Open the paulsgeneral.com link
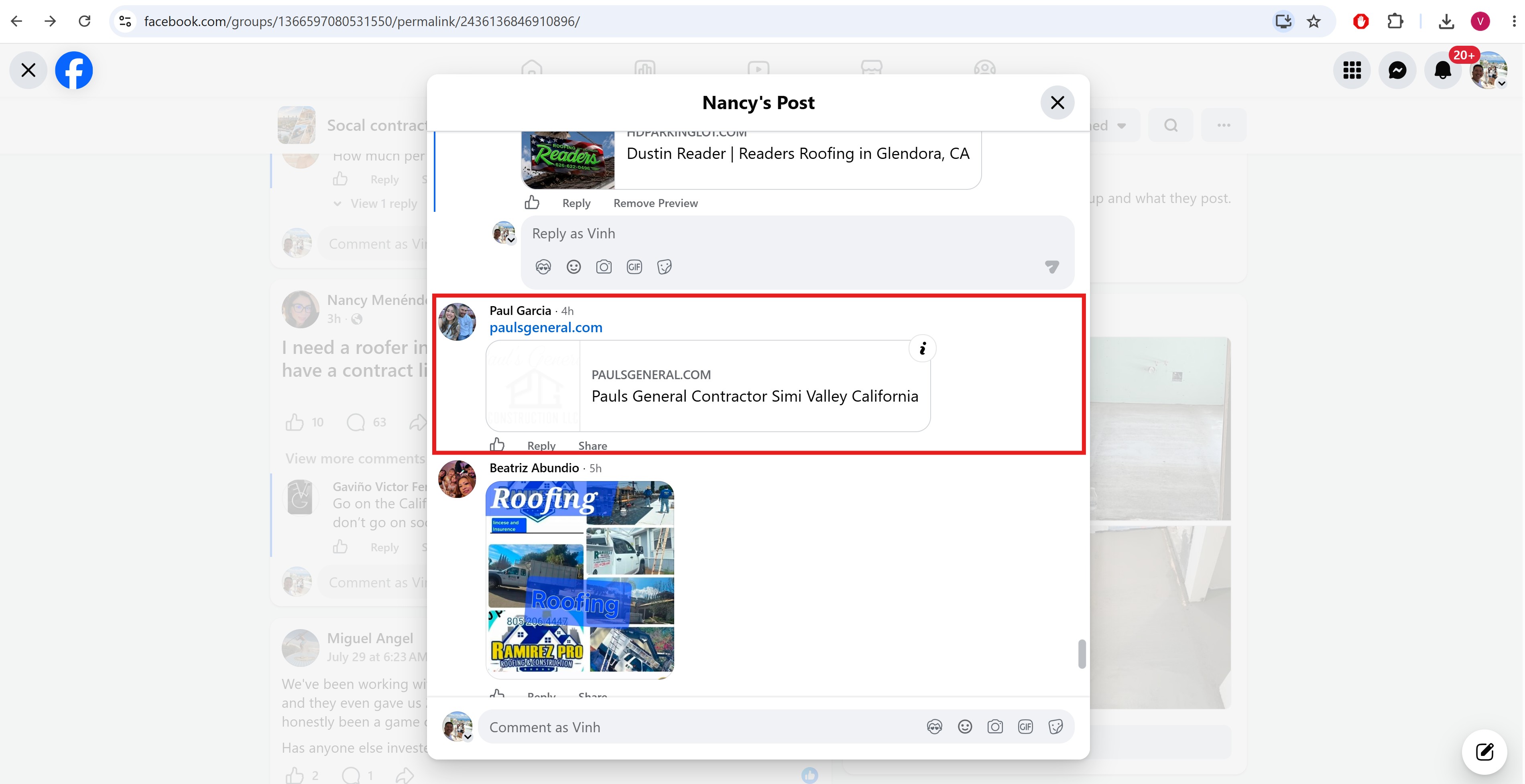 [x=546, y=327]
